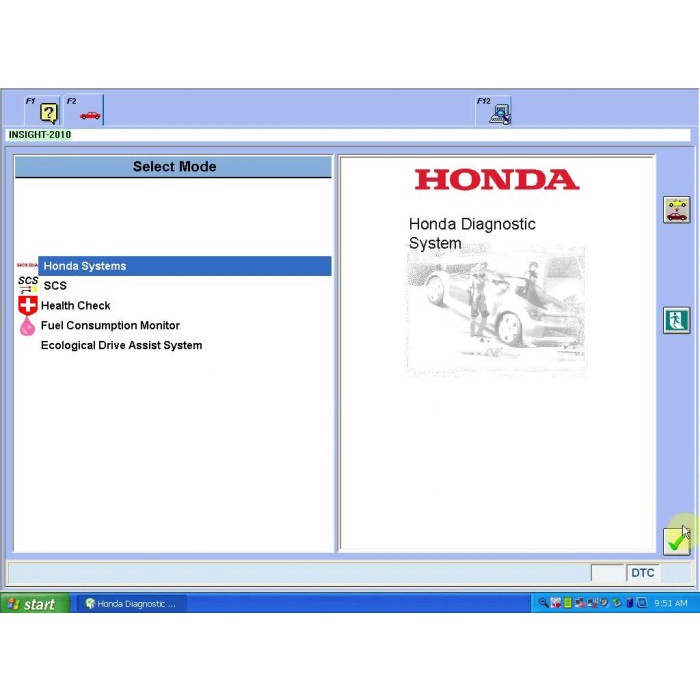700x700 pixels.
Task: Click the pink fuel drop icon
Action: 27,326
